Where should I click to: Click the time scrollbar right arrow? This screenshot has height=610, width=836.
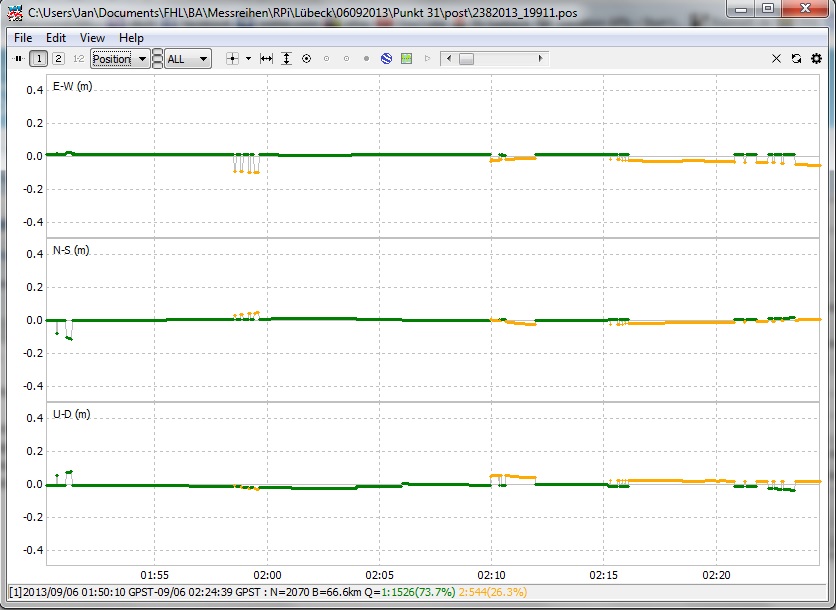coord(542,59)
